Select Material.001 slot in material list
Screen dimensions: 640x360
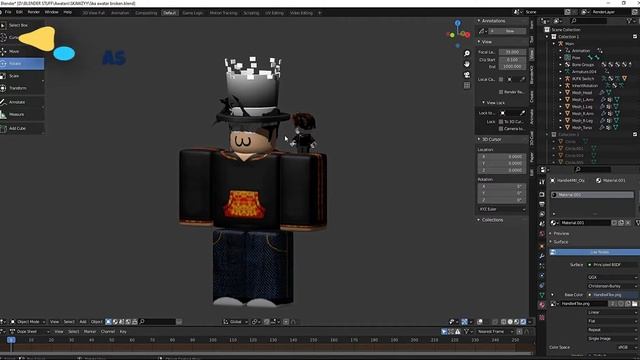coord(592,195)
